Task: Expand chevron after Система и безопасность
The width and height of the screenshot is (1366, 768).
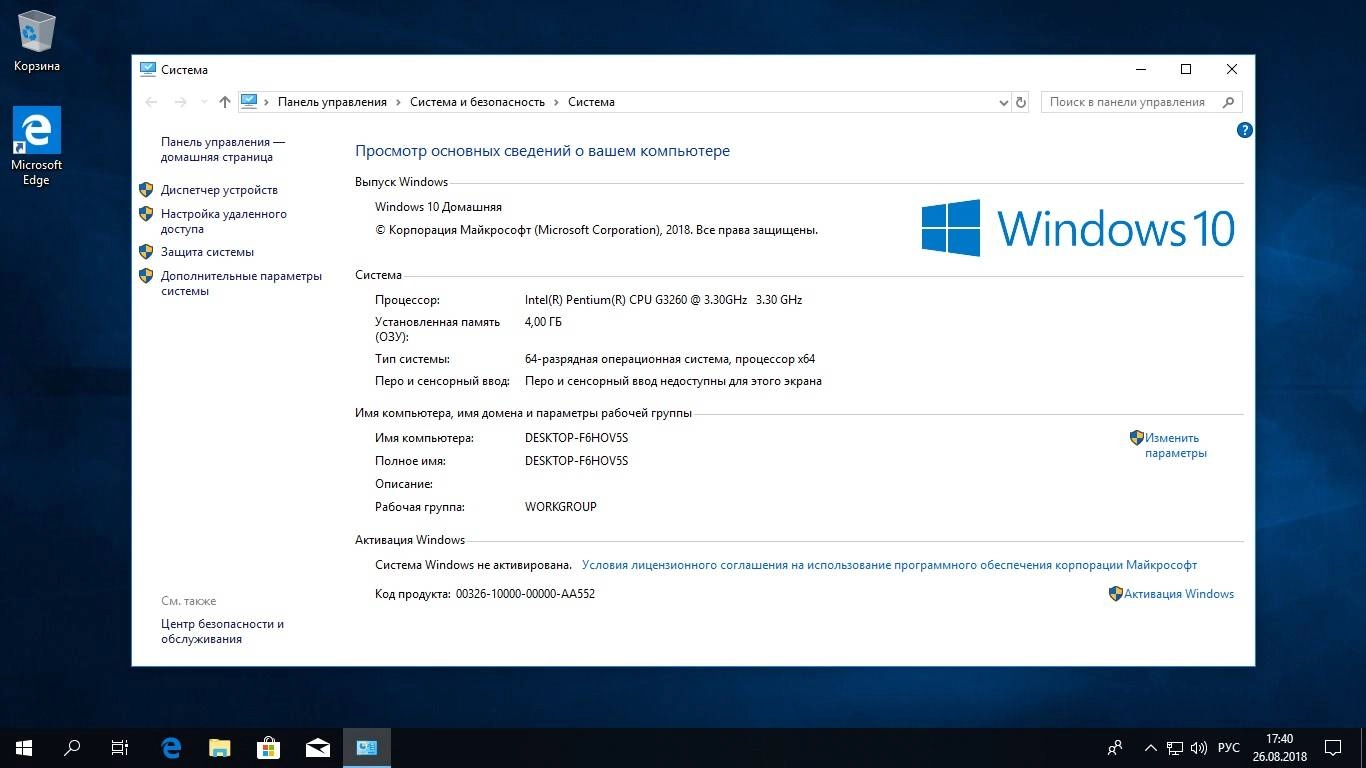Action: point(557,102)
